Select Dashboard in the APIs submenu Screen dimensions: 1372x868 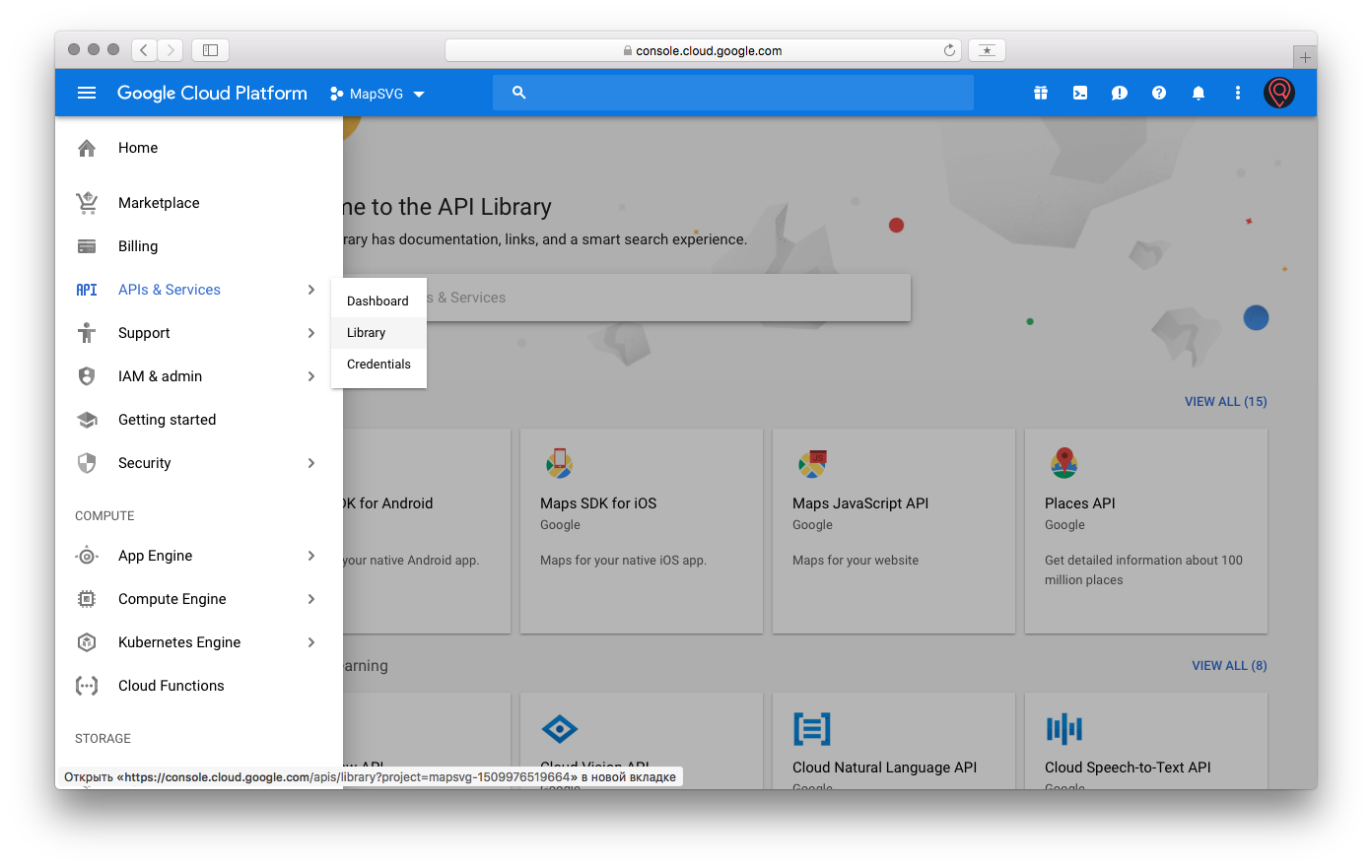coord(378,301)
